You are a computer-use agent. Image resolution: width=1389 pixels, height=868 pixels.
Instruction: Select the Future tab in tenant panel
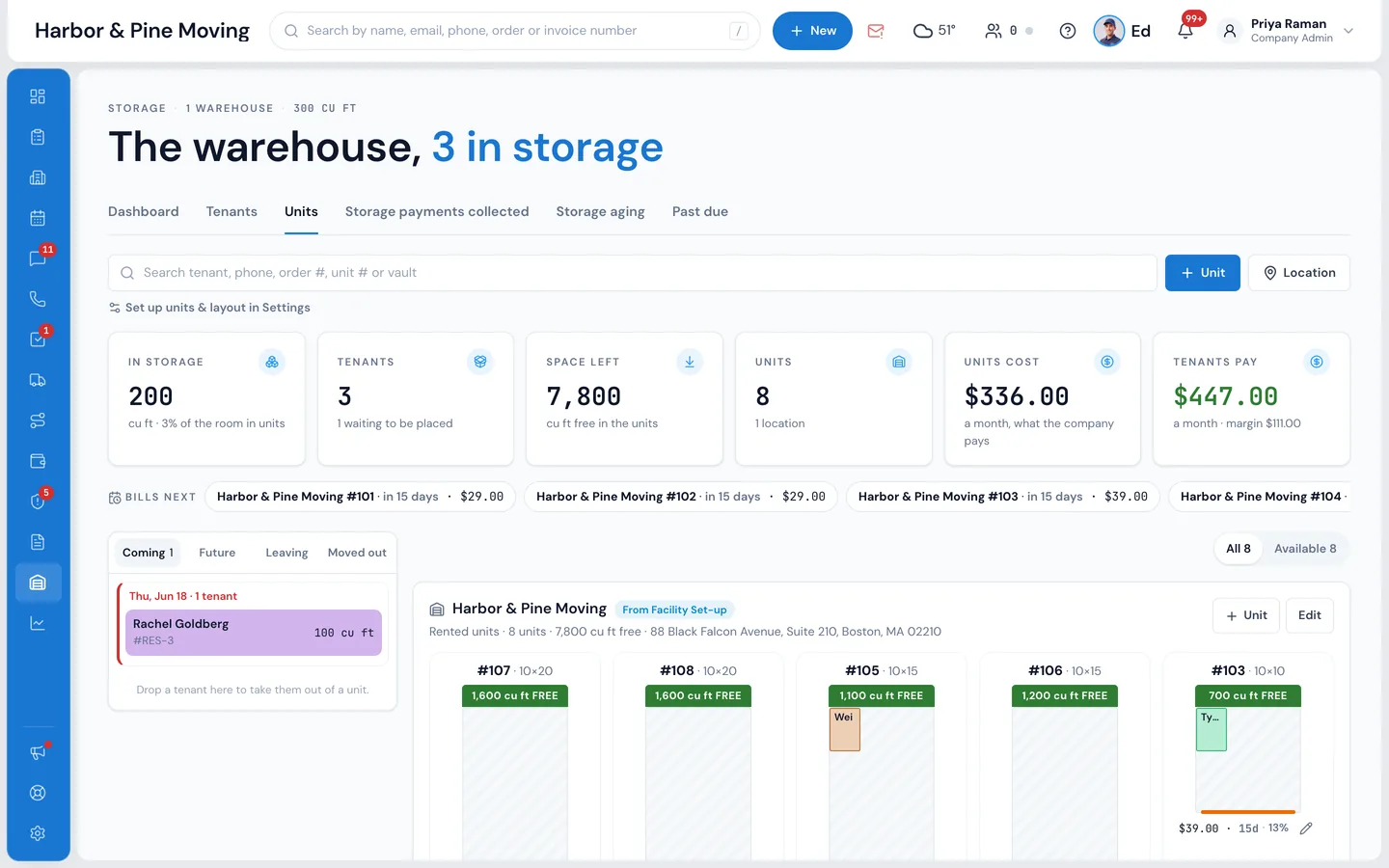click(x=217, y=553)
